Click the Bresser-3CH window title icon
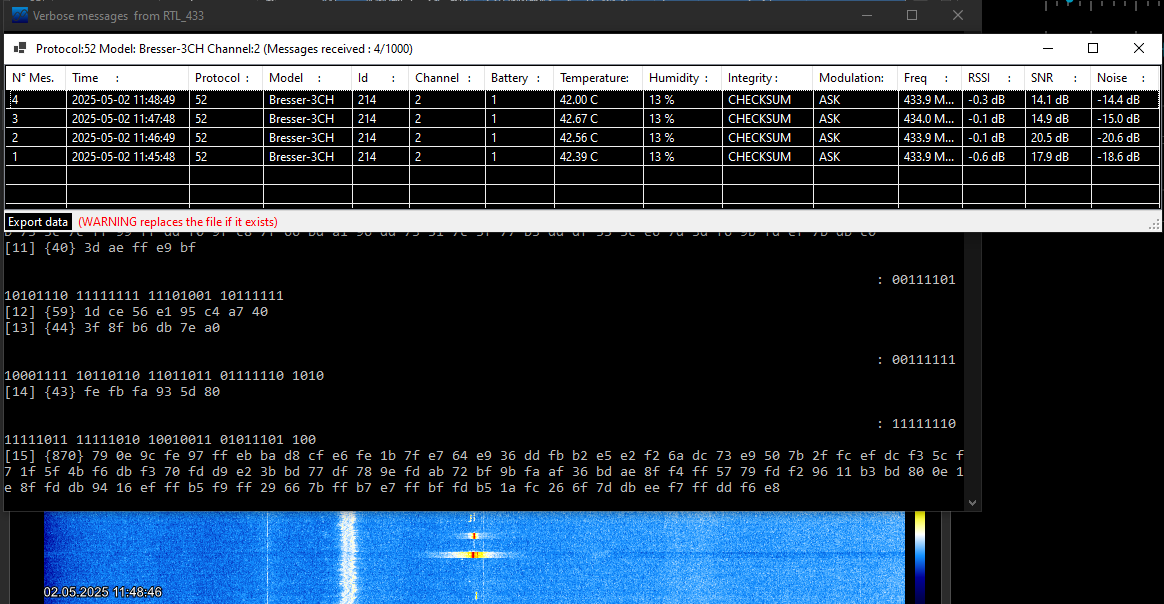Viewport: 1164px width, 604px height. pyautogui.click(x=20, y=48)
